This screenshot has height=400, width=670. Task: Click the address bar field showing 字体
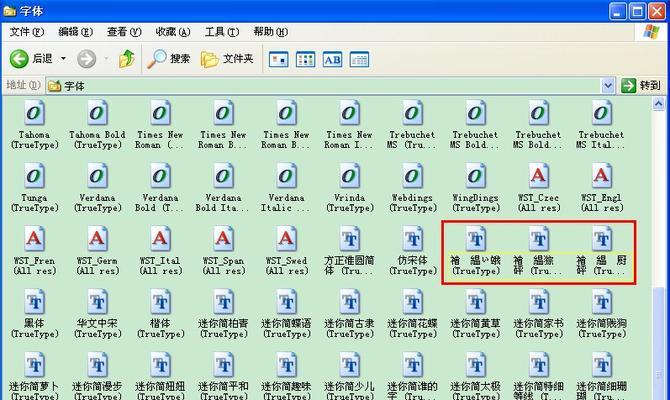330,86
